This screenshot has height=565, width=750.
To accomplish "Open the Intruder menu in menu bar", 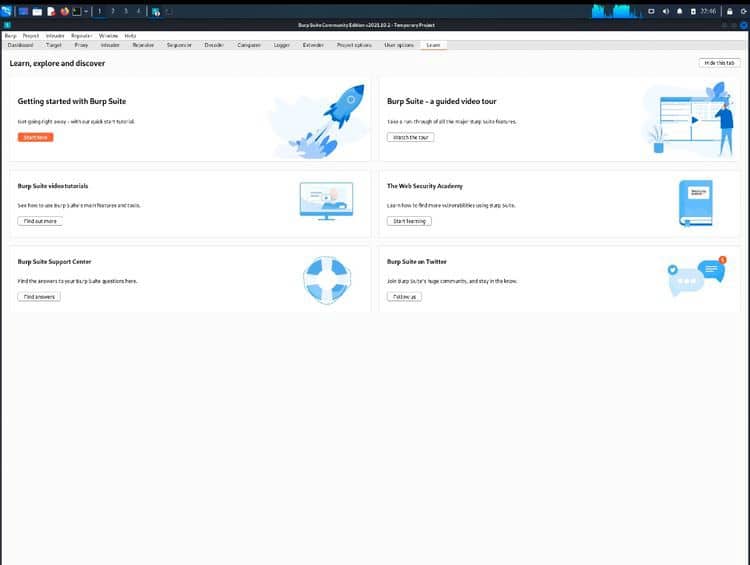I will (55, 36).
